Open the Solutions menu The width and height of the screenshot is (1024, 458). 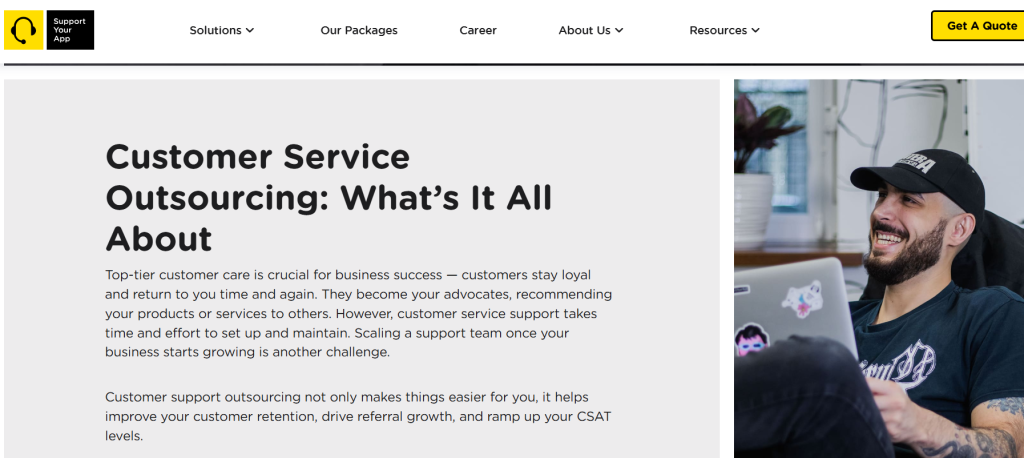point(215,30)
